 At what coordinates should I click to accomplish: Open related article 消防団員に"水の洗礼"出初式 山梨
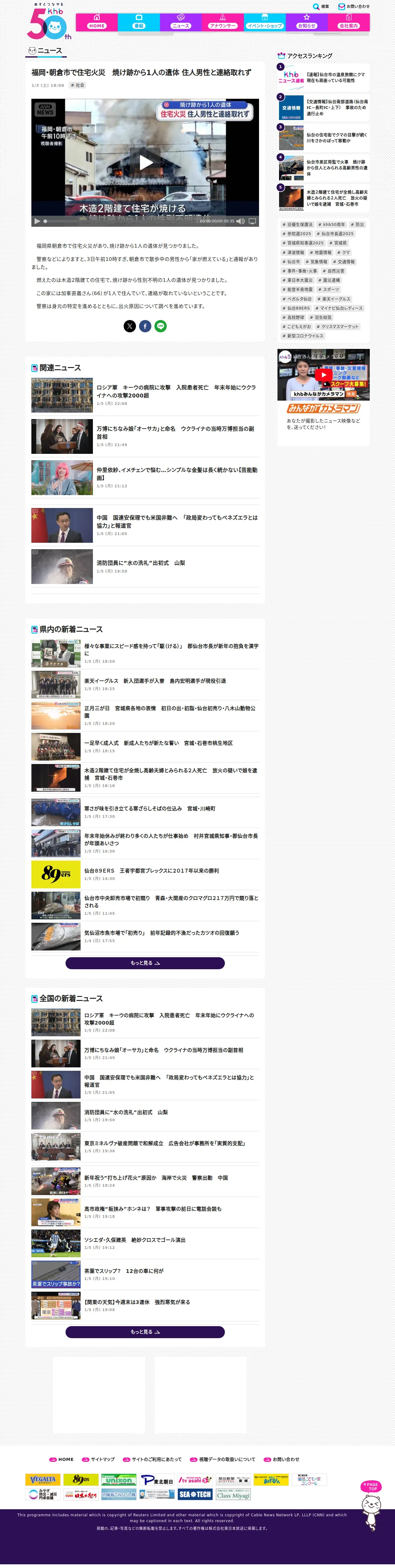(145, 567)
